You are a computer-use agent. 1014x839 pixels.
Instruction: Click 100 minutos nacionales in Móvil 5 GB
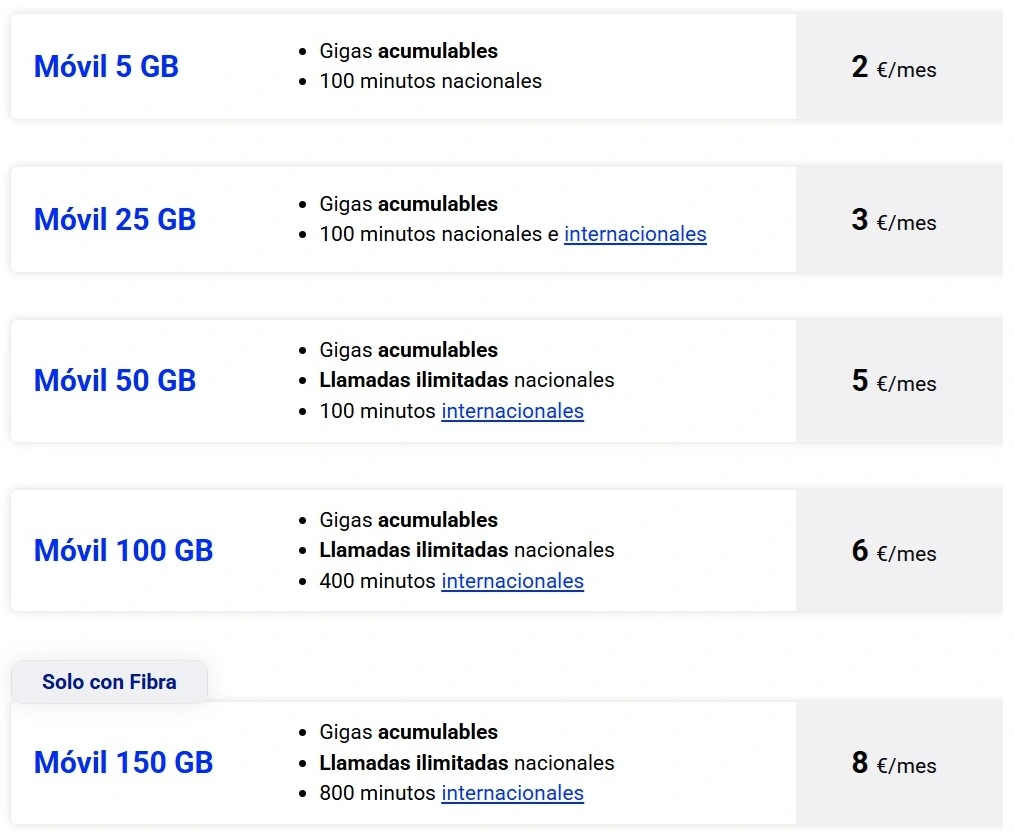point(430,82)
